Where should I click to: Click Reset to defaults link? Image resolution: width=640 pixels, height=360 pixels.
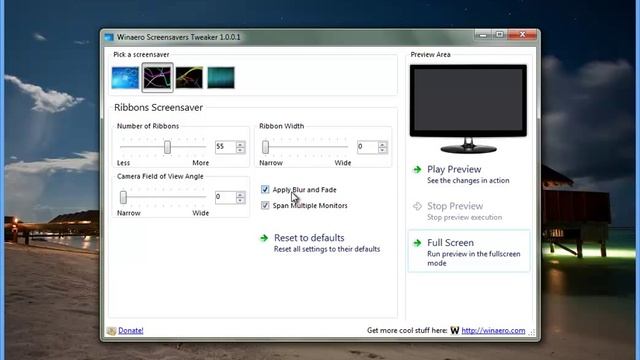309,238
